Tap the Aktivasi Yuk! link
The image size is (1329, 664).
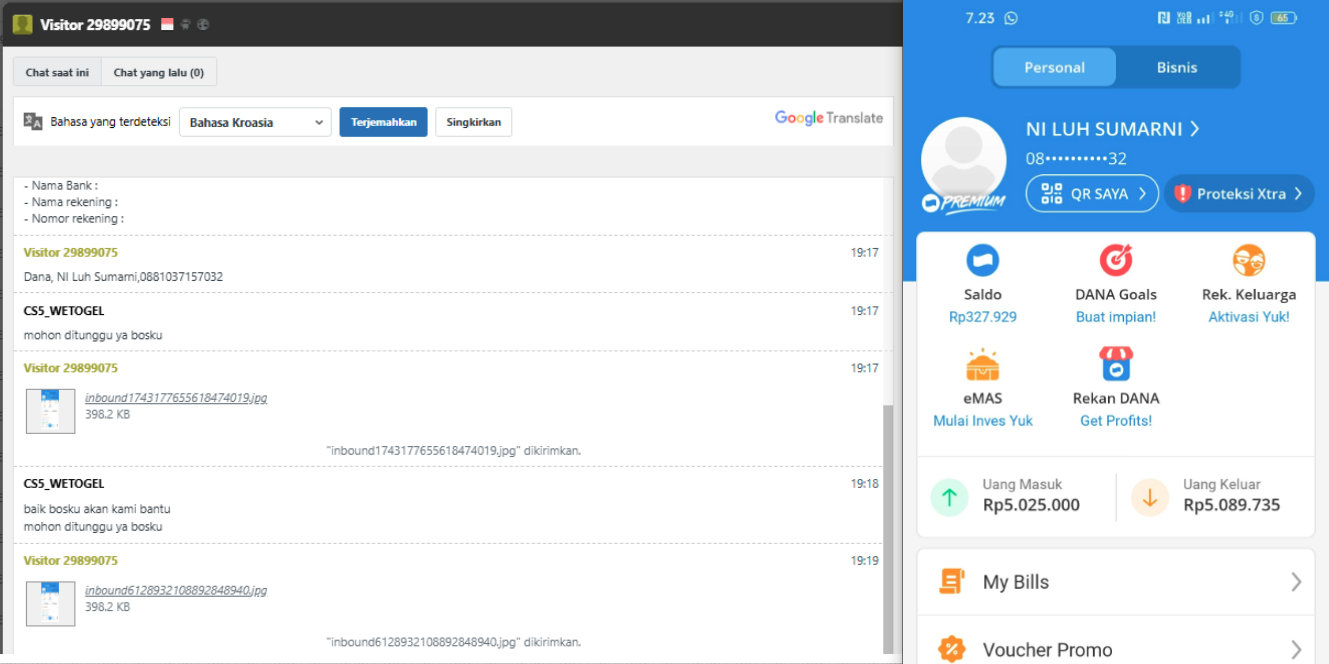coord(1249,317)
